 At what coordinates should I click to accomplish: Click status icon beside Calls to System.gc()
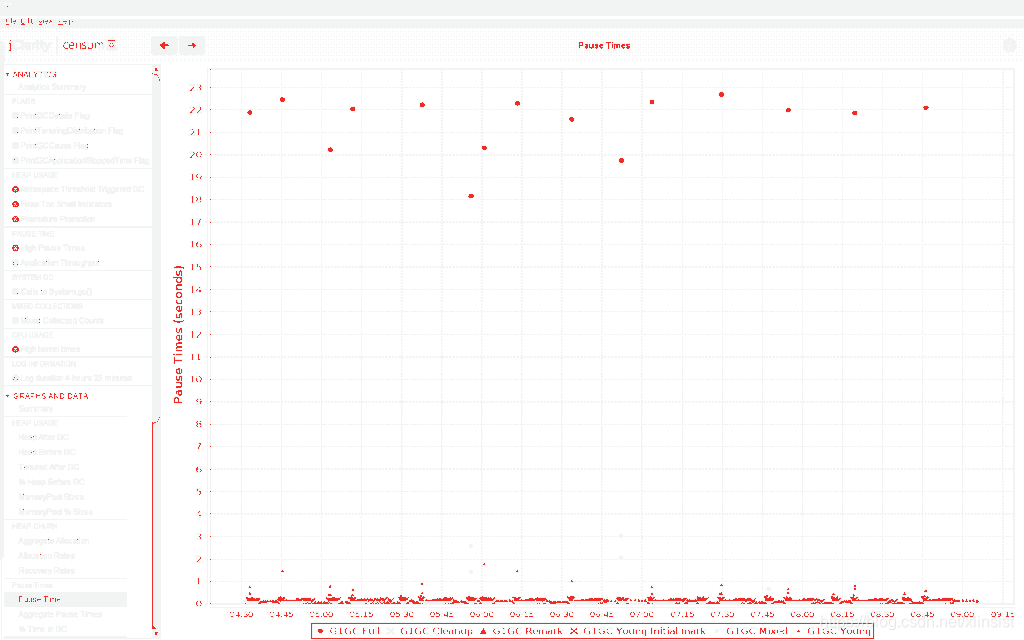click(16, 292)
